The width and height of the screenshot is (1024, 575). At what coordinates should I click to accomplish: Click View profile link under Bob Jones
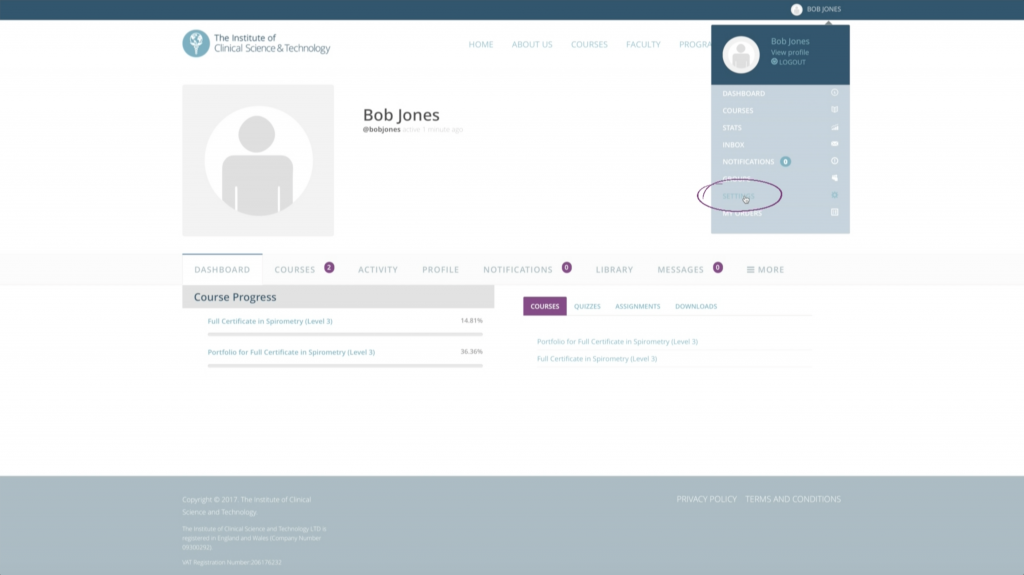pyautogui.click(x=790, y=52)
